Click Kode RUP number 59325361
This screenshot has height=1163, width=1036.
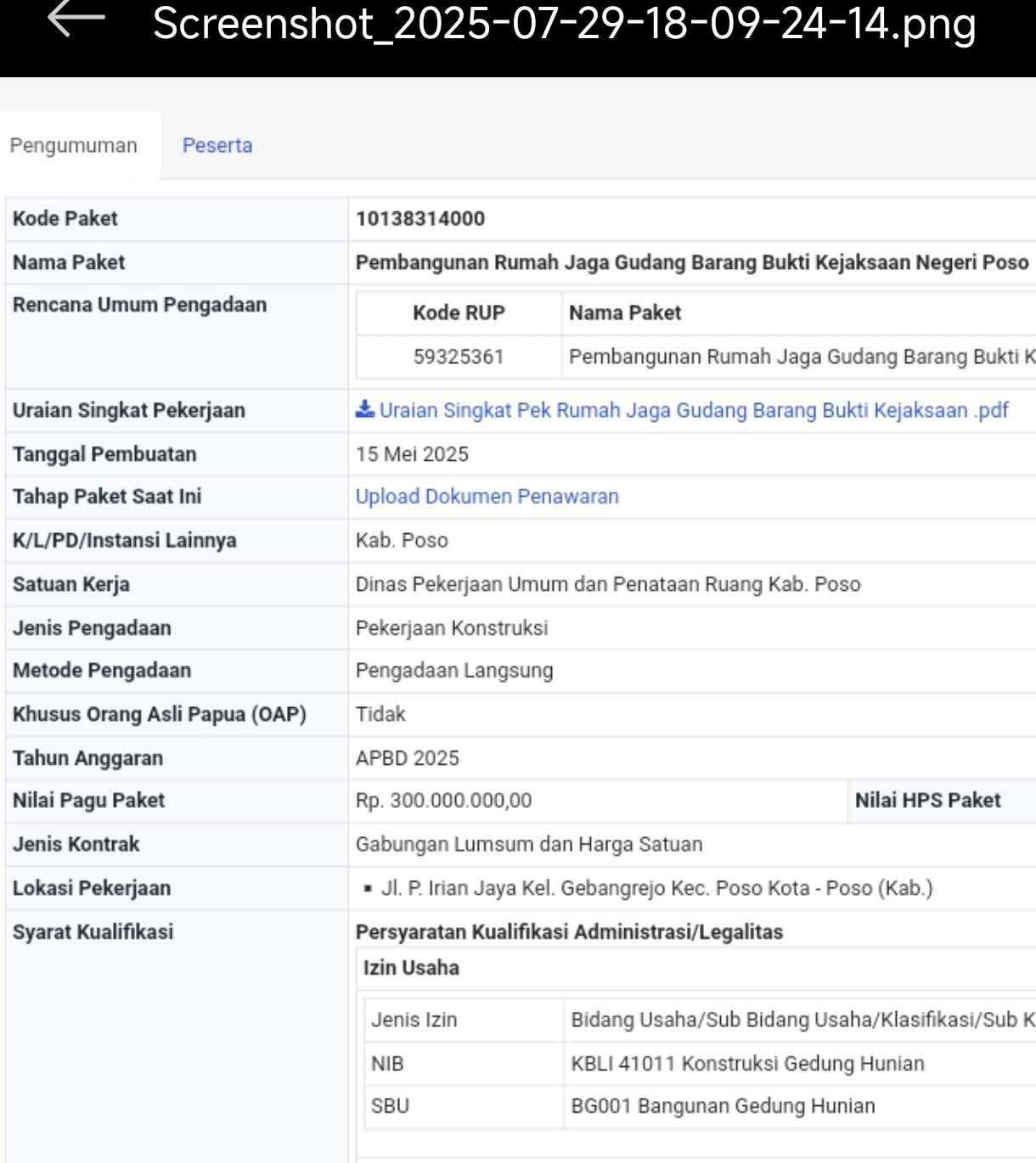[459, 357]
